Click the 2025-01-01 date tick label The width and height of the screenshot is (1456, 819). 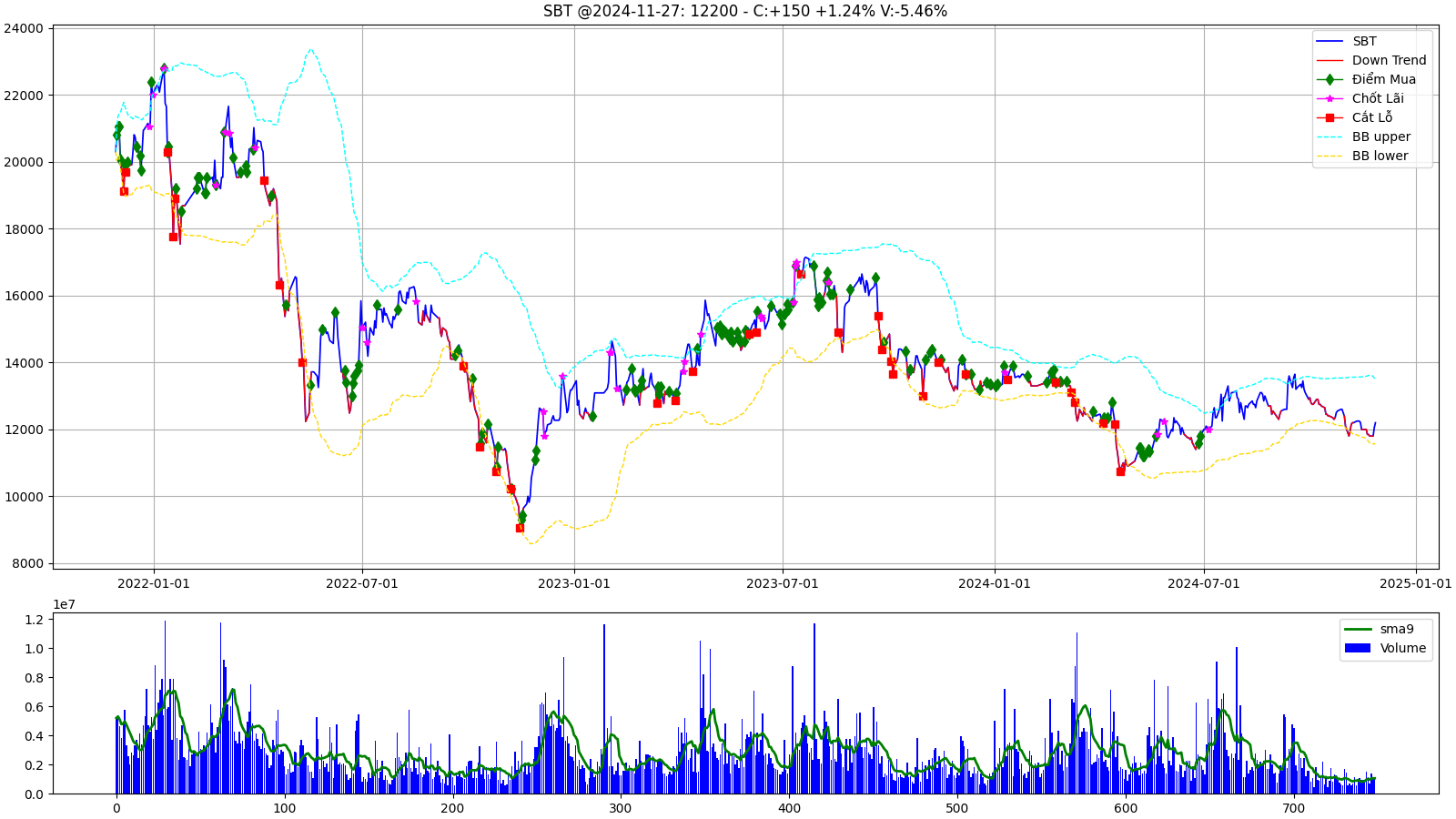(1416, 583)
